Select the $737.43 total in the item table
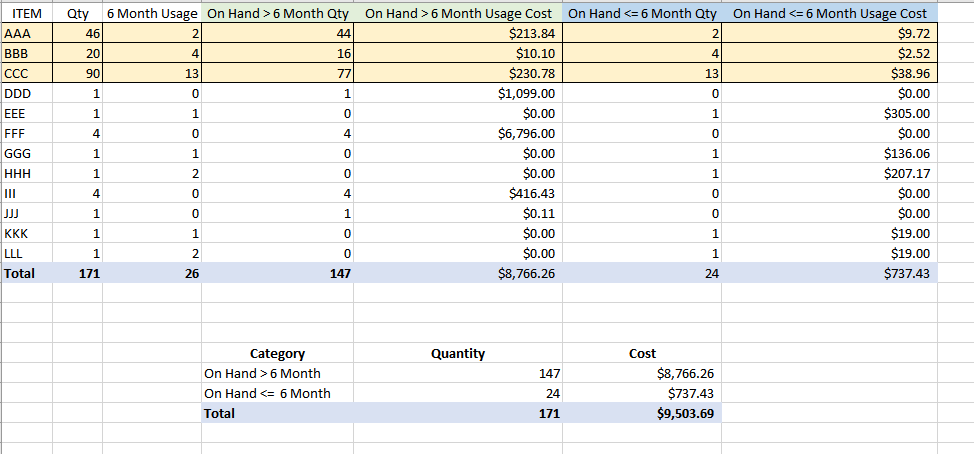 [830, 273]
